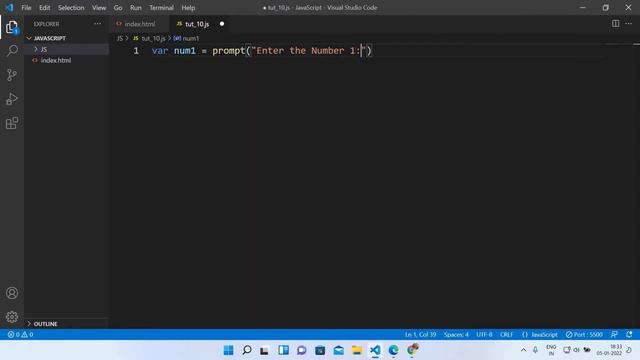Open the Selection menu
640x360 pixels.
pos(71,8)
